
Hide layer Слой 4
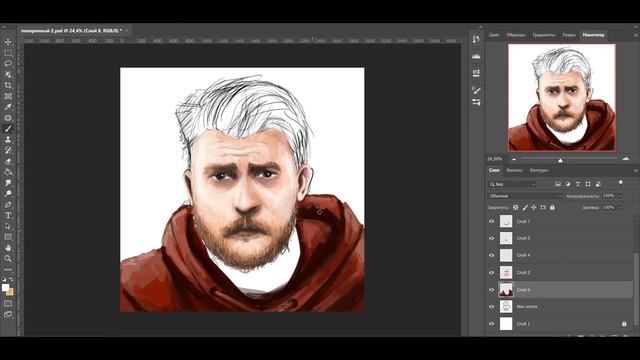491,255
